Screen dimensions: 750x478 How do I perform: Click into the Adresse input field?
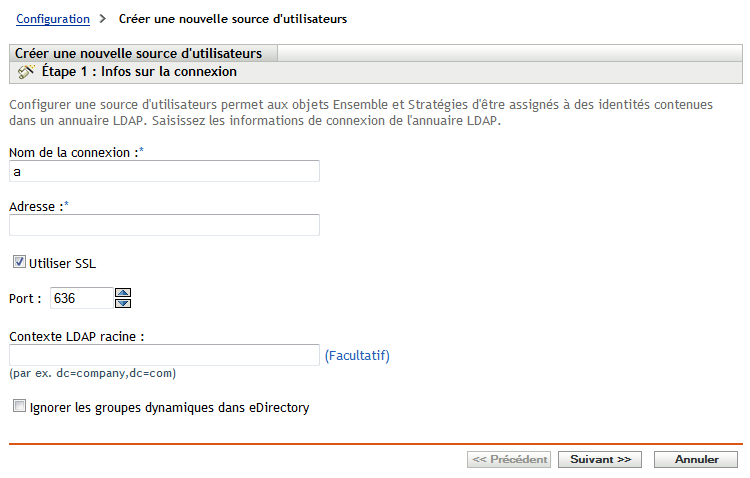tap(164, 225)
